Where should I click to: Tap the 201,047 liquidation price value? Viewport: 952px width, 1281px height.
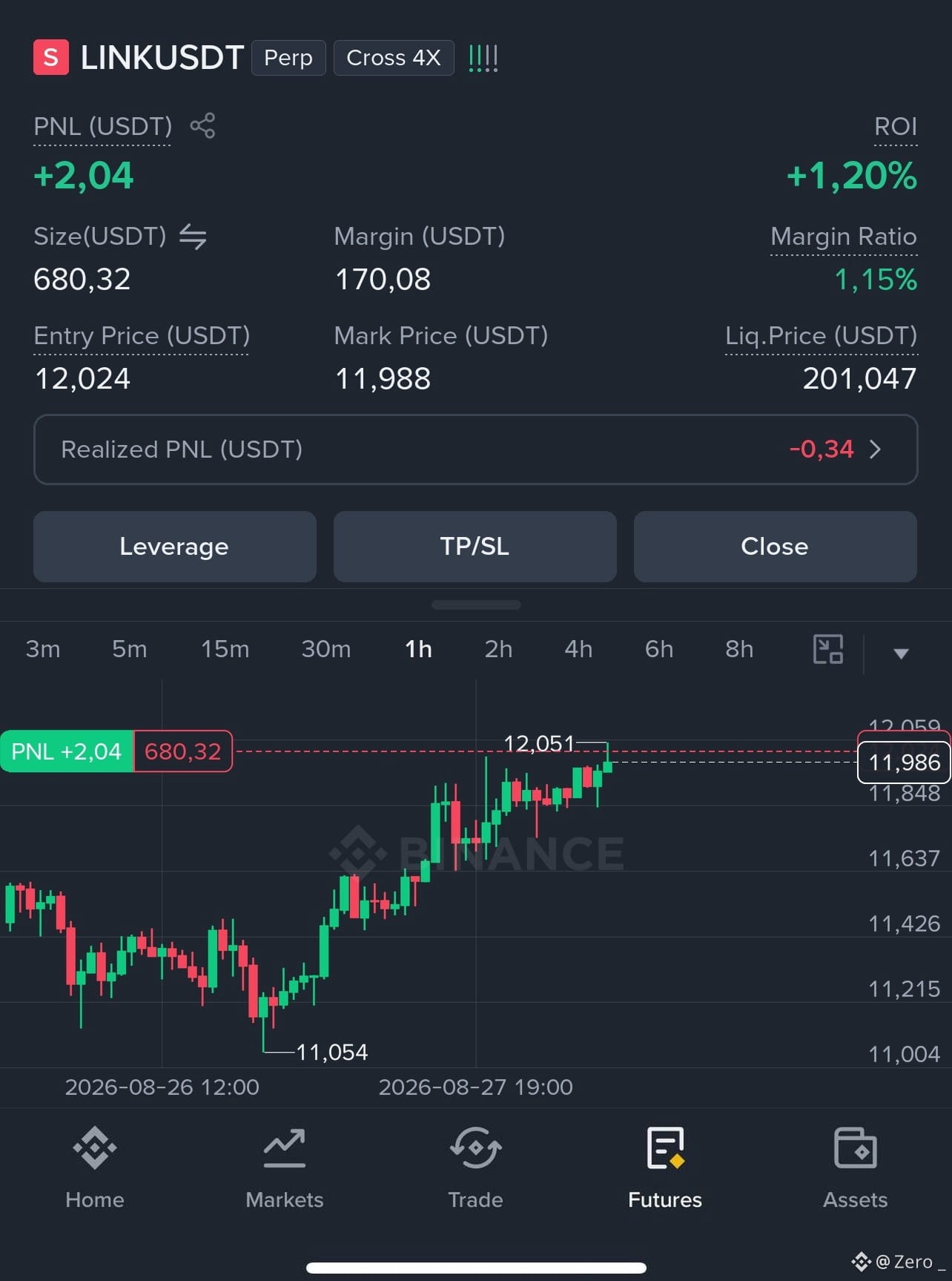pos(860,379)
